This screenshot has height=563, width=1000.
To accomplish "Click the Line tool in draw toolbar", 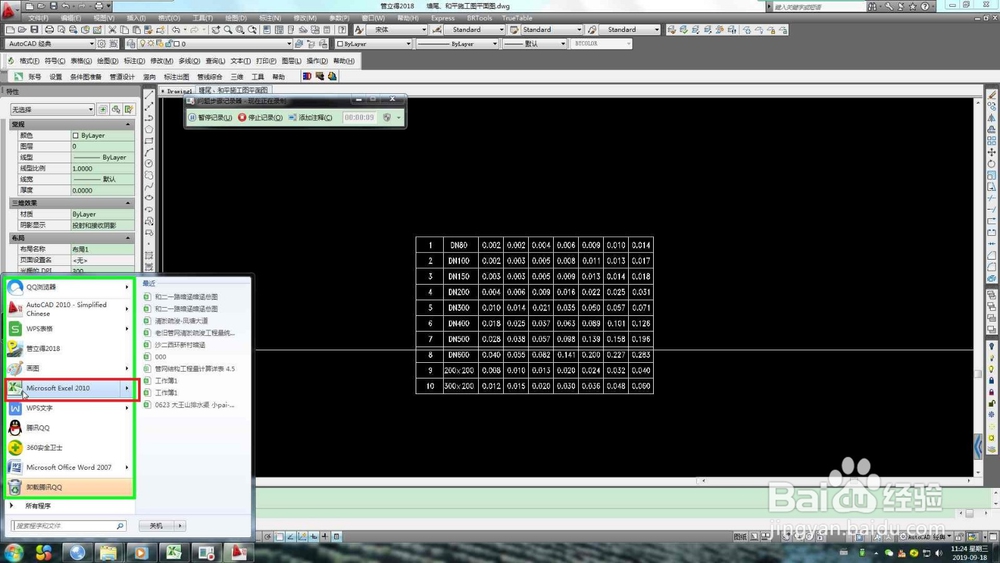I will pyautogui.click(x=149, y=95).
